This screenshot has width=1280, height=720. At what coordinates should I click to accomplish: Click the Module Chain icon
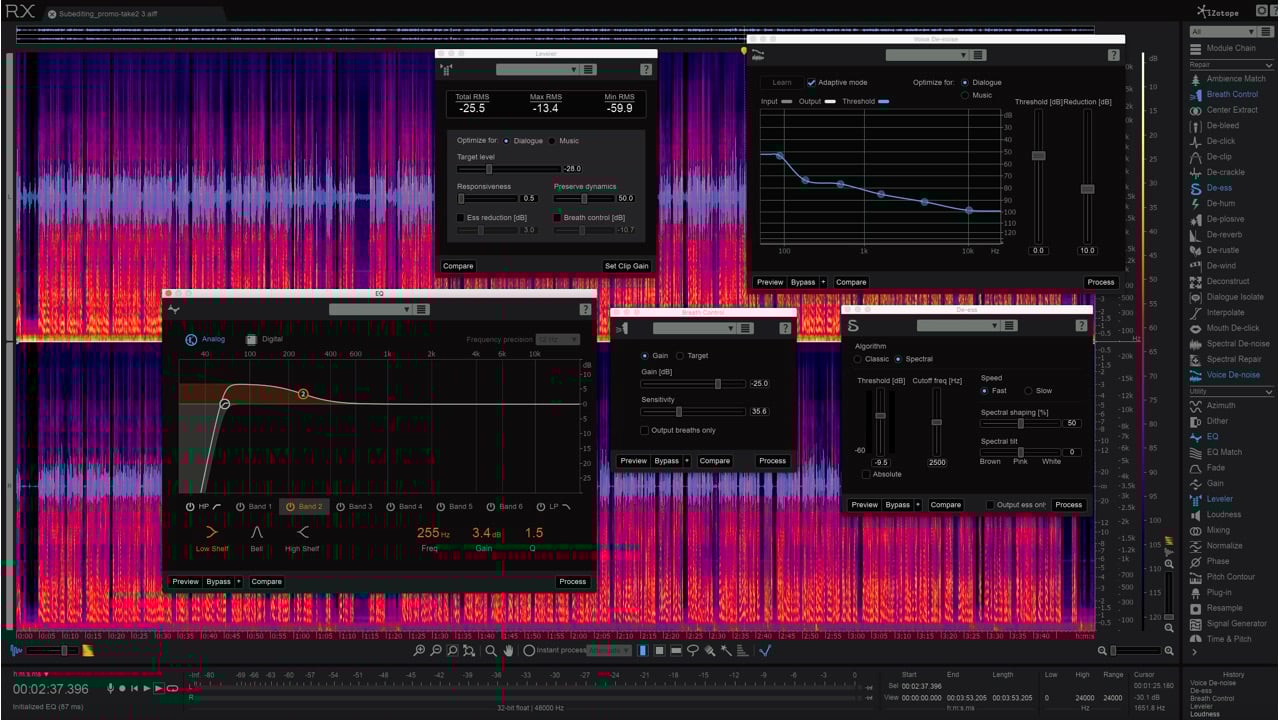tap(1195, 48)
